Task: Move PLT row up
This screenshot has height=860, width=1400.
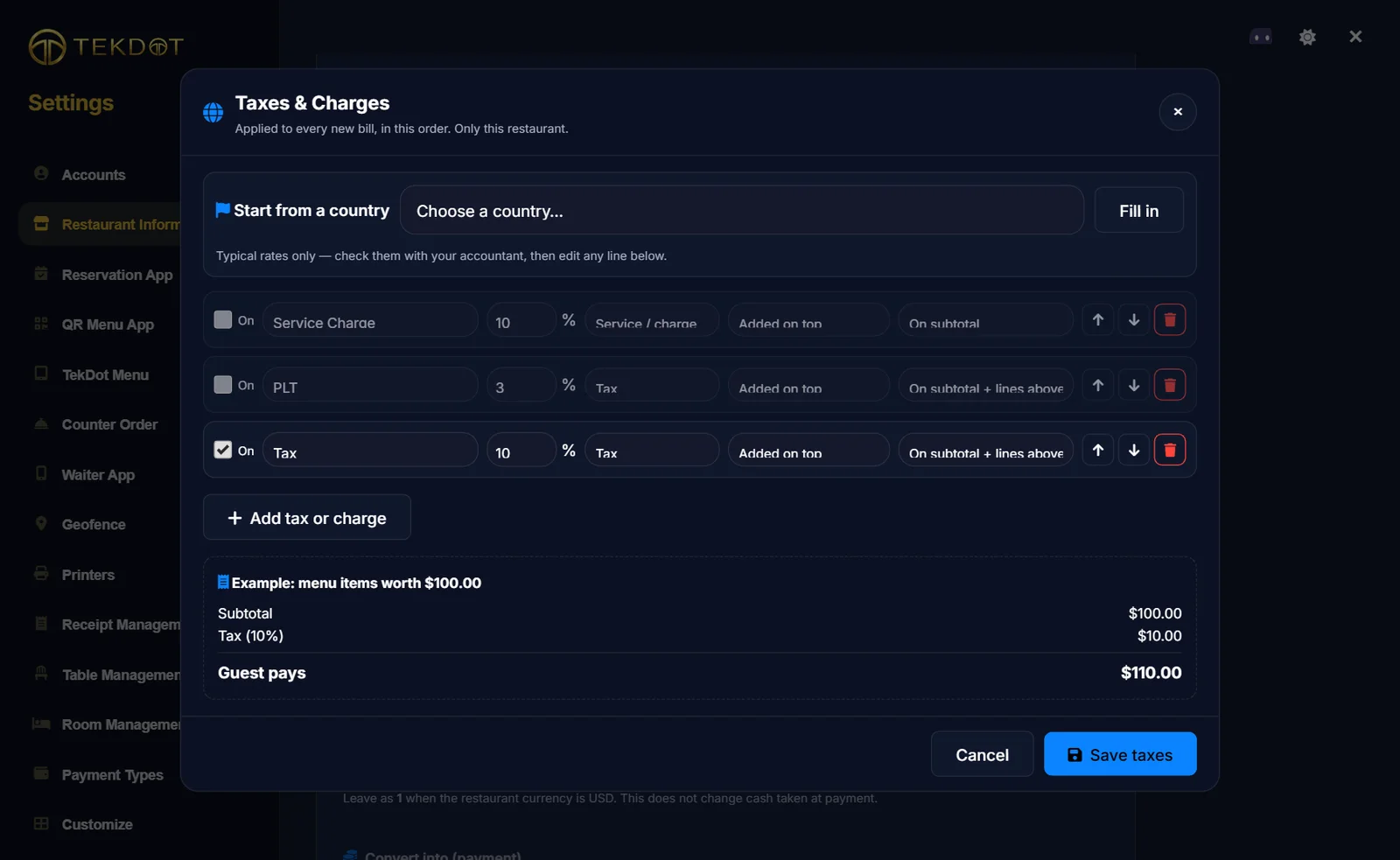Action: (1098, 385)
